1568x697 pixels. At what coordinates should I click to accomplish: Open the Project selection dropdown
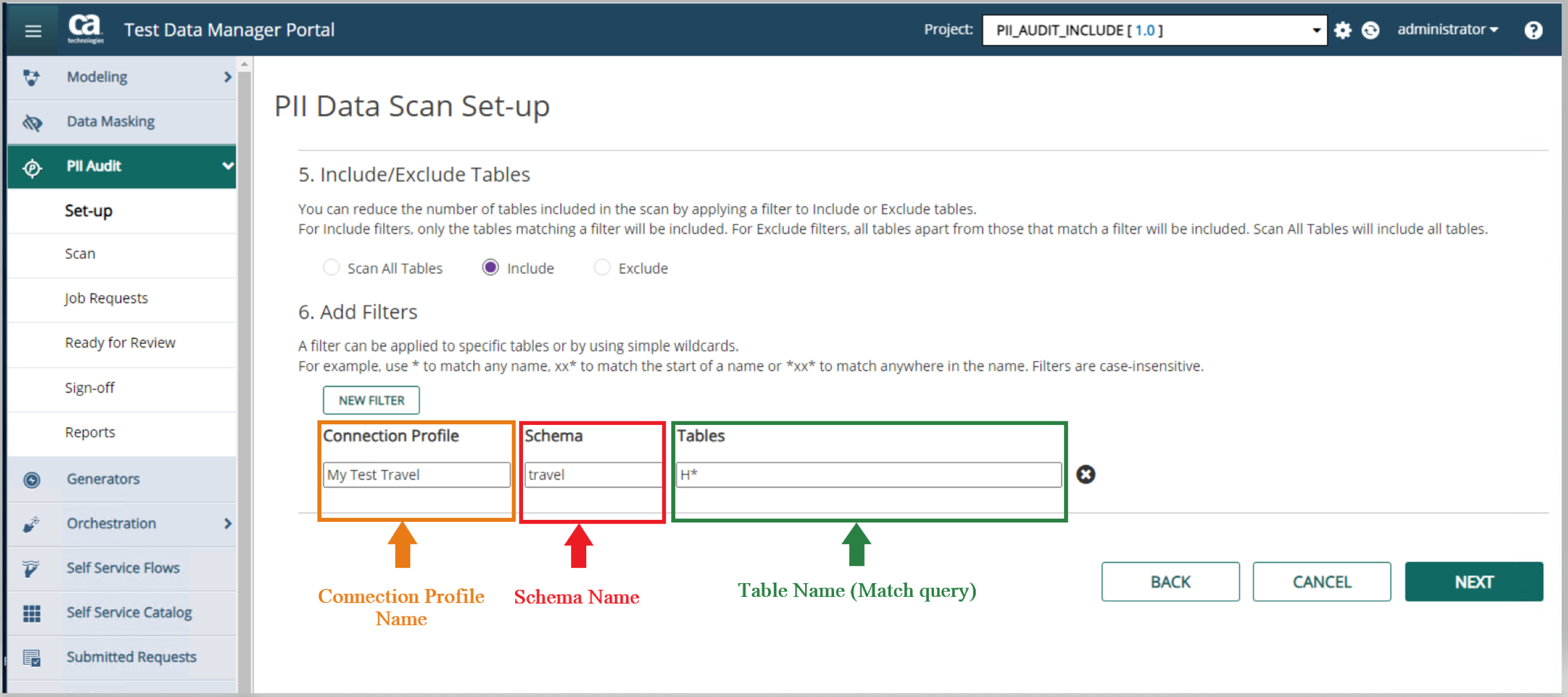1154,30
